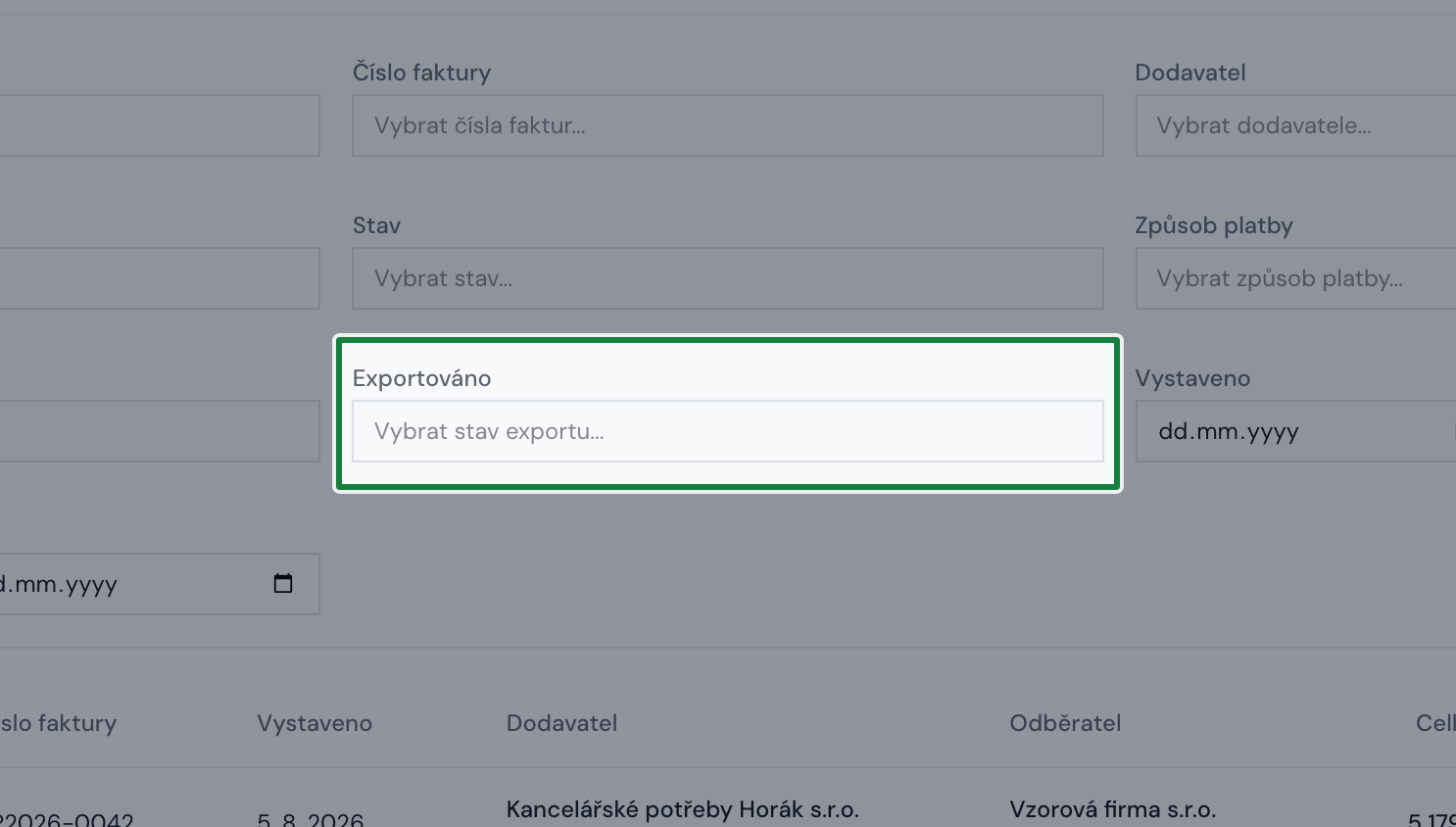Image resolution: width=1456 pixels, height=827 pixels.
Task: Click the Exportováno field label
Action: tap(421, 378)
